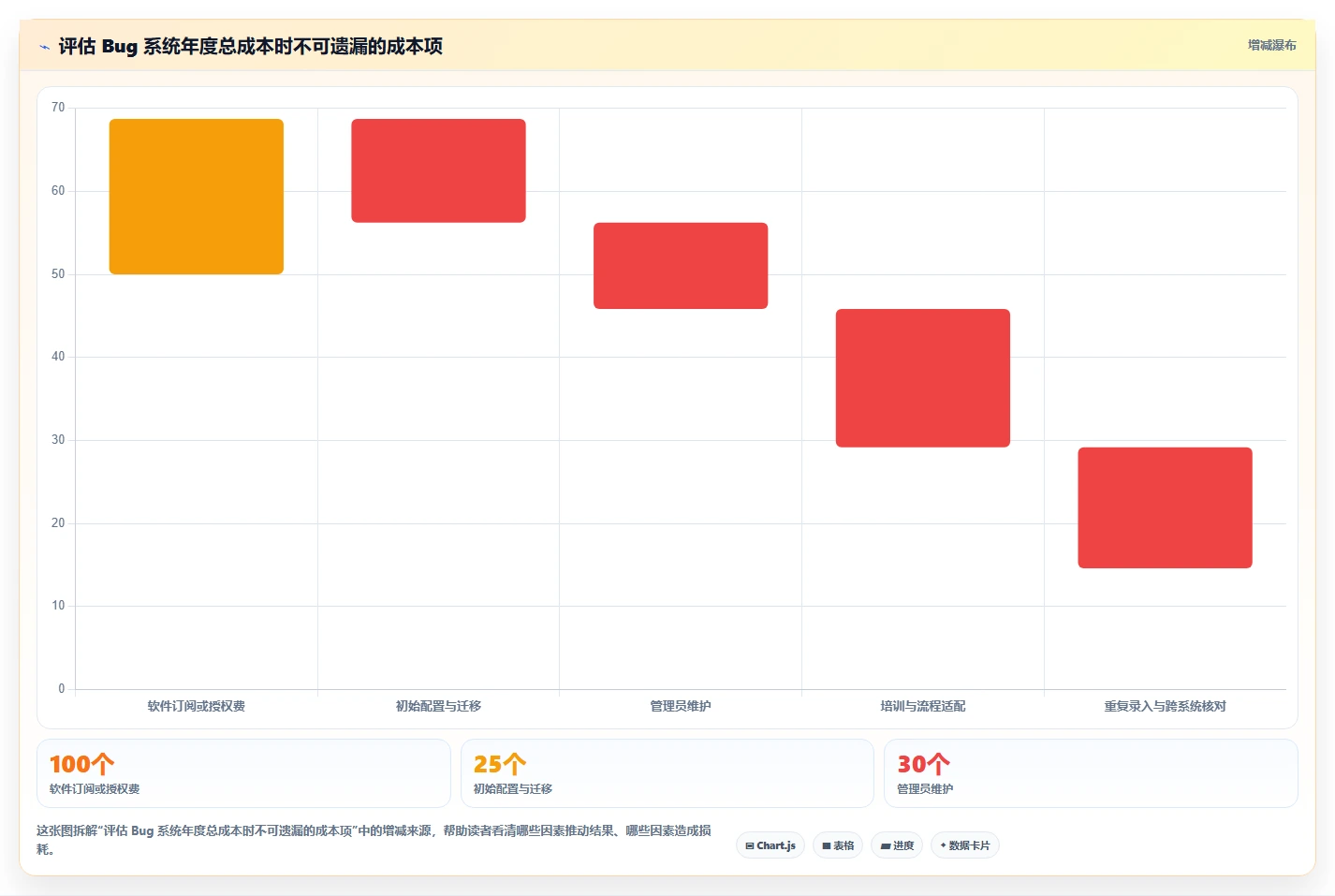
Task: Click the 进度 tag chip
Action: coord(897,845)
